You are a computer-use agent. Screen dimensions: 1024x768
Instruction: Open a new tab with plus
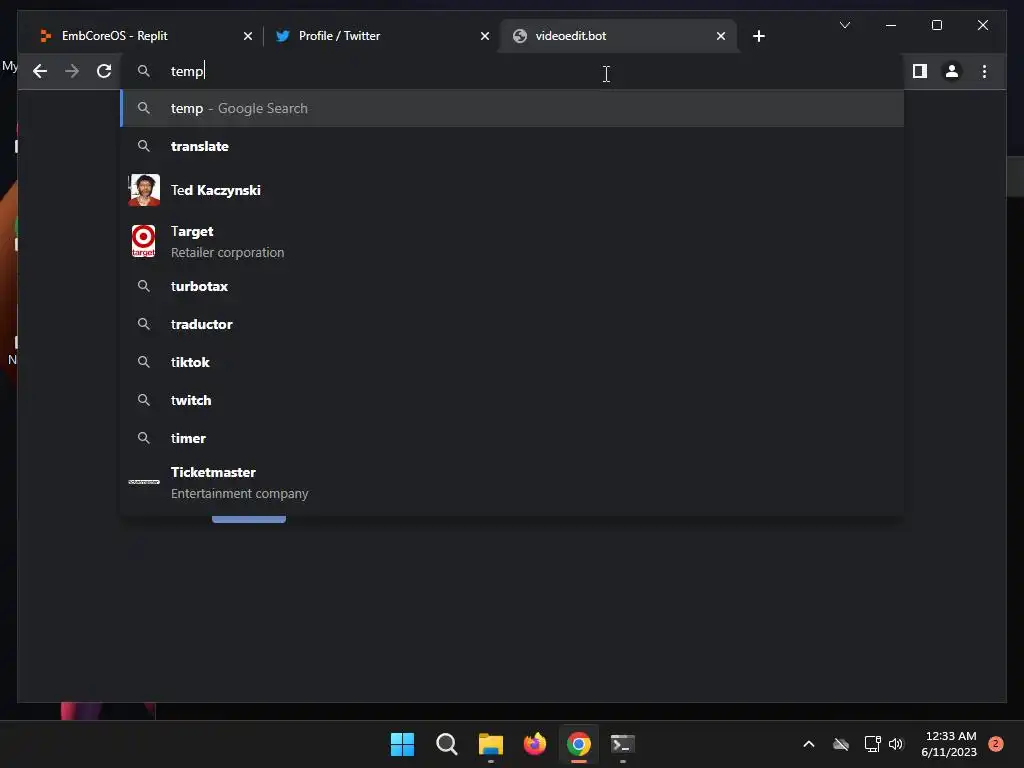(758, 36)
